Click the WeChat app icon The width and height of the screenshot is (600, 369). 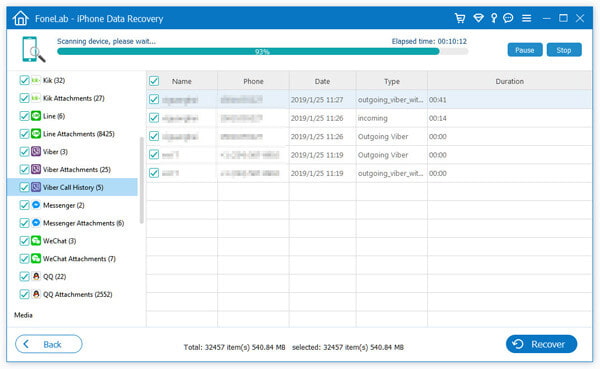(36, 241)
